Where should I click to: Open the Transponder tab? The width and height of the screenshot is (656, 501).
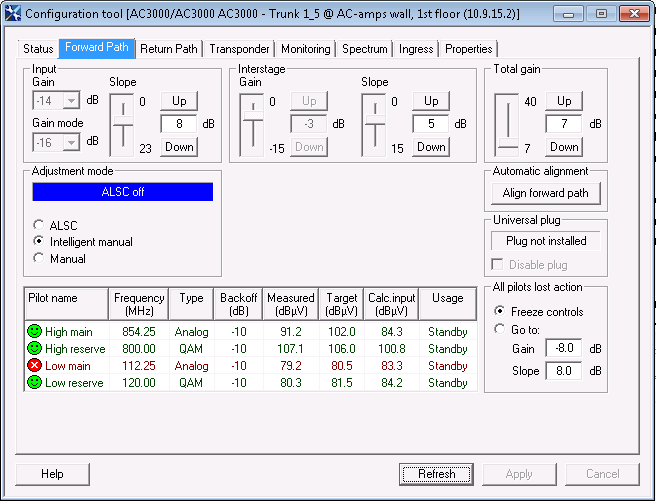(x=239, y=49)
